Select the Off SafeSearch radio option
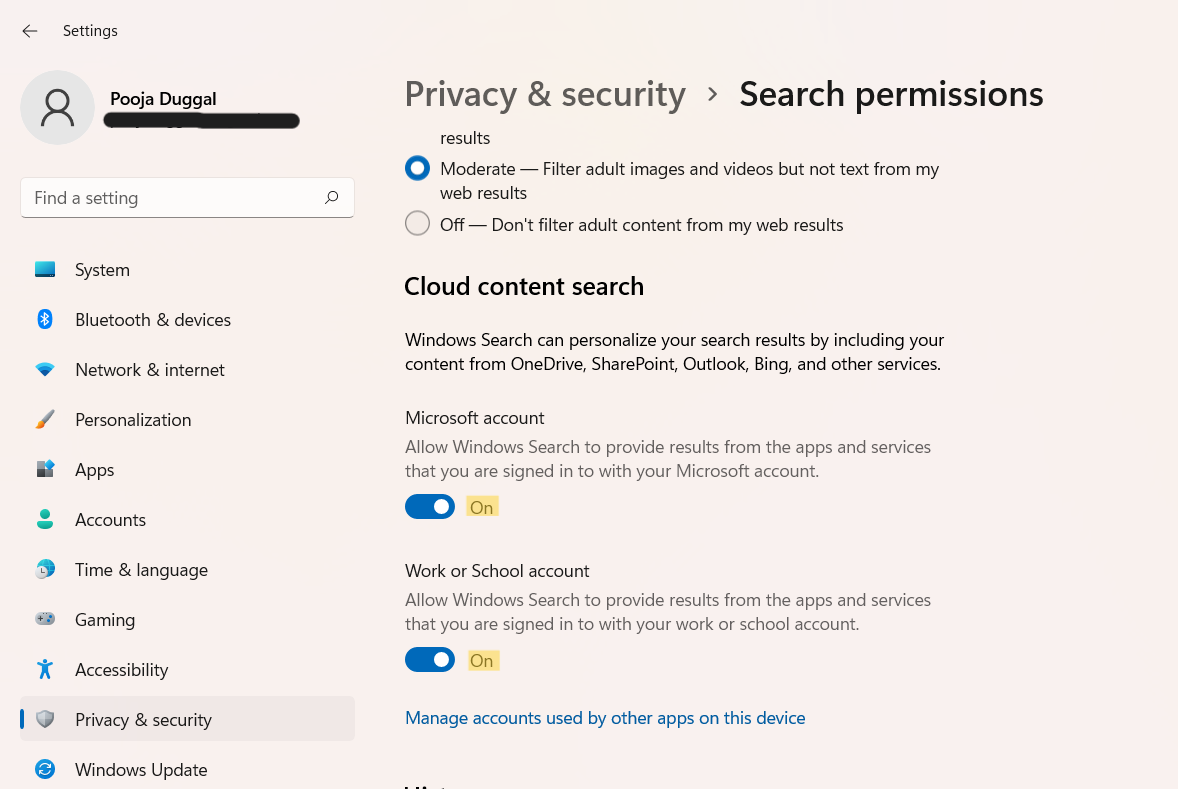 tap(417, 224)
